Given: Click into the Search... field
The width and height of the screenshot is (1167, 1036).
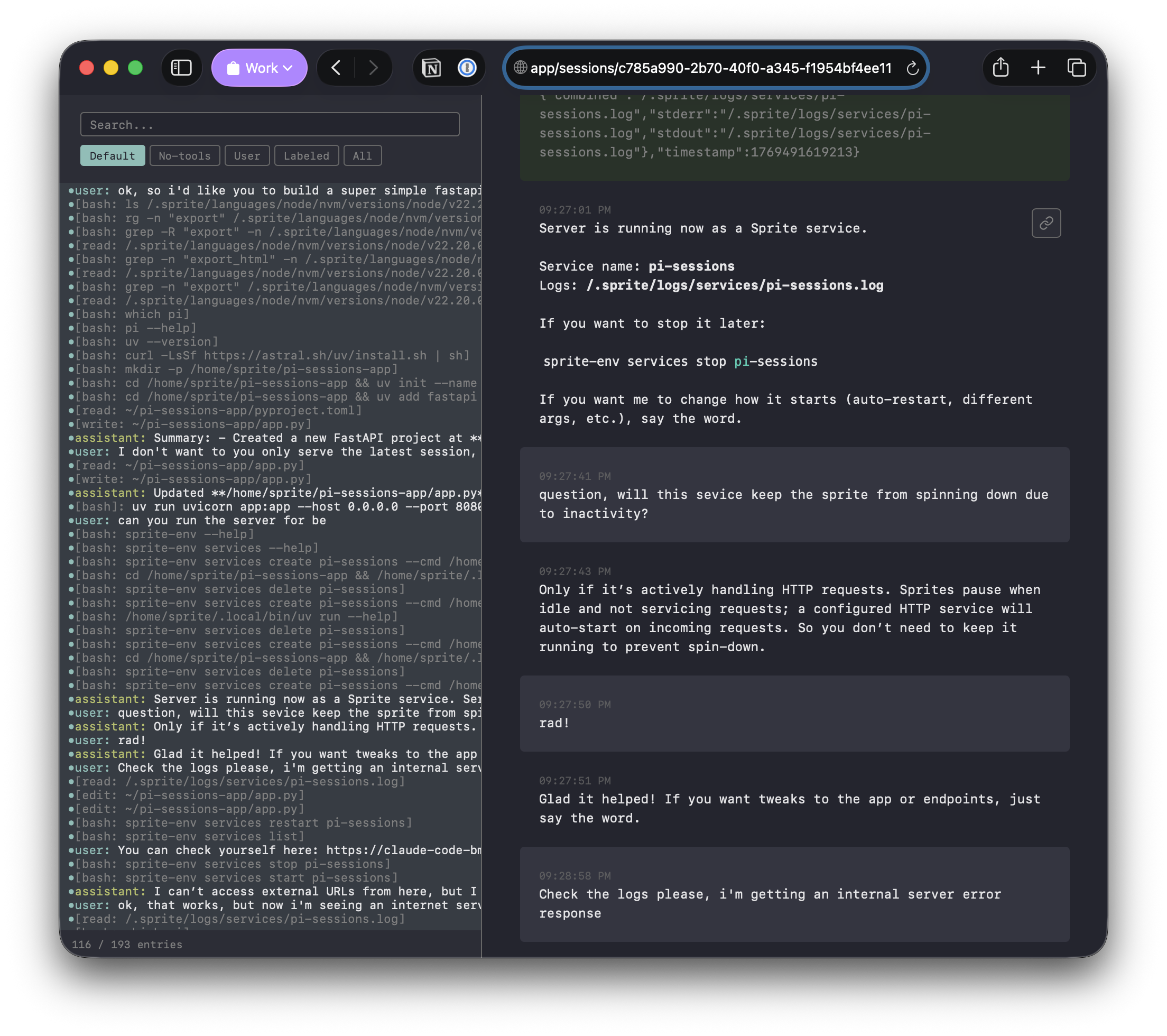Looking at the screenshot, I should pyautogui.click(x=270, y=125).
